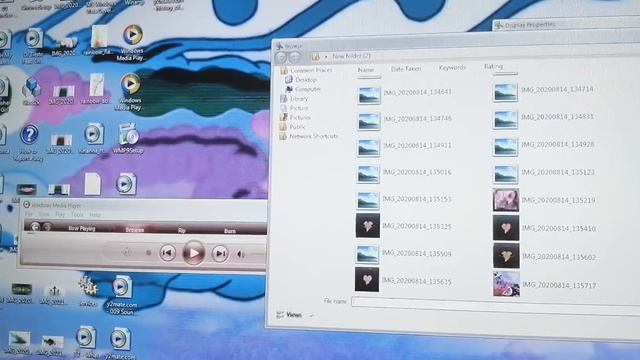640x360 pixels.
Task: Select the file IMG_20200814_135509
Action: click(x=403, y=254)
